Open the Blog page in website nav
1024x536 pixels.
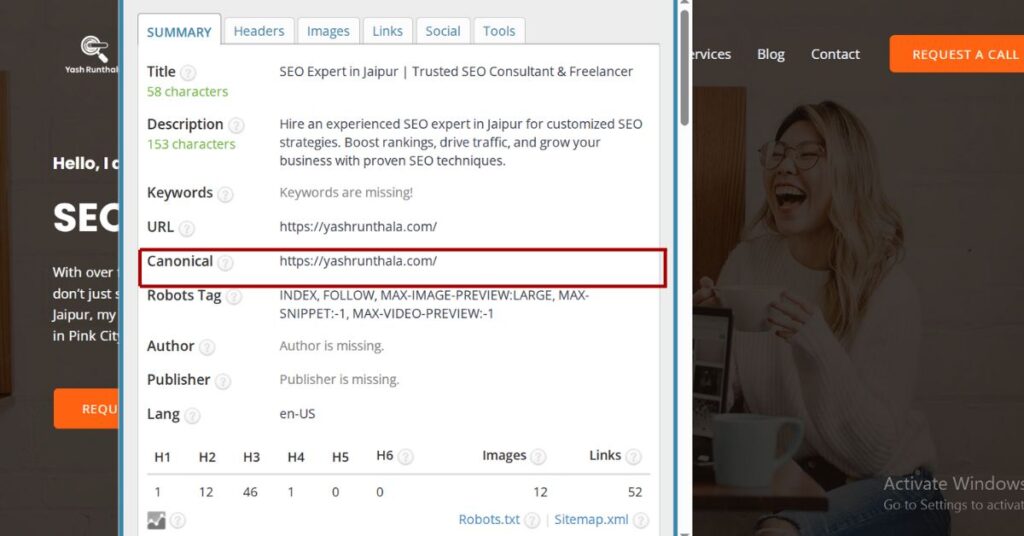pos(771,54)
